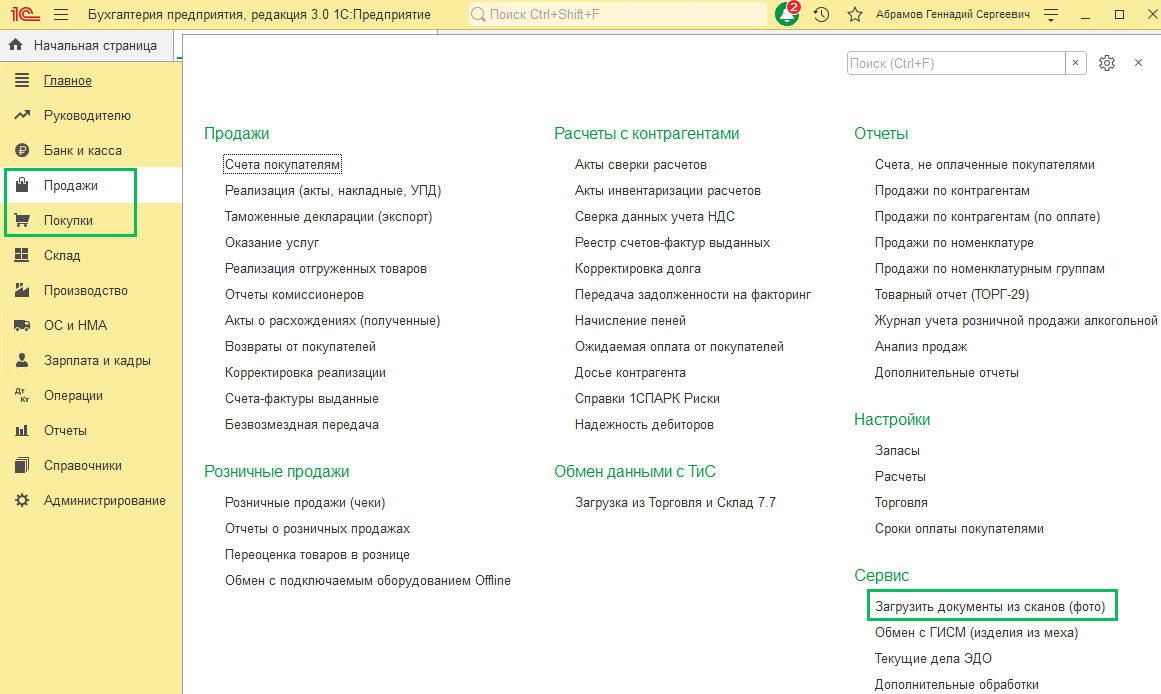Open Возвраты от покупателей

[301, 347]
